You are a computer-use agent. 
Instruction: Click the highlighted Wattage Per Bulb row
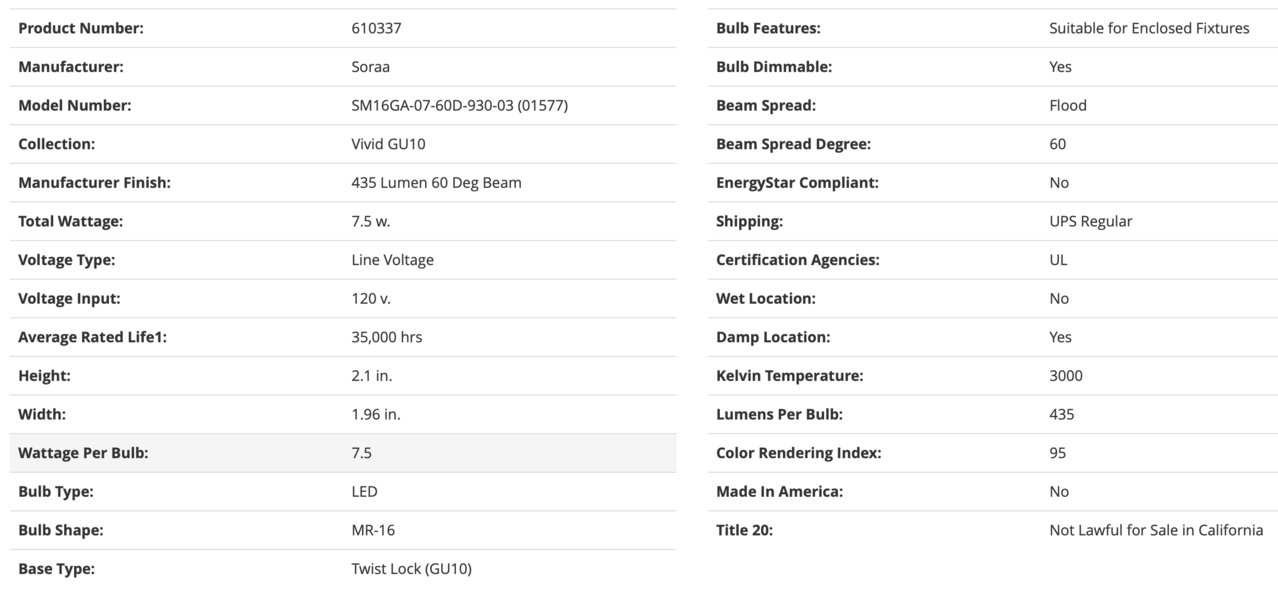pos(343,453)
